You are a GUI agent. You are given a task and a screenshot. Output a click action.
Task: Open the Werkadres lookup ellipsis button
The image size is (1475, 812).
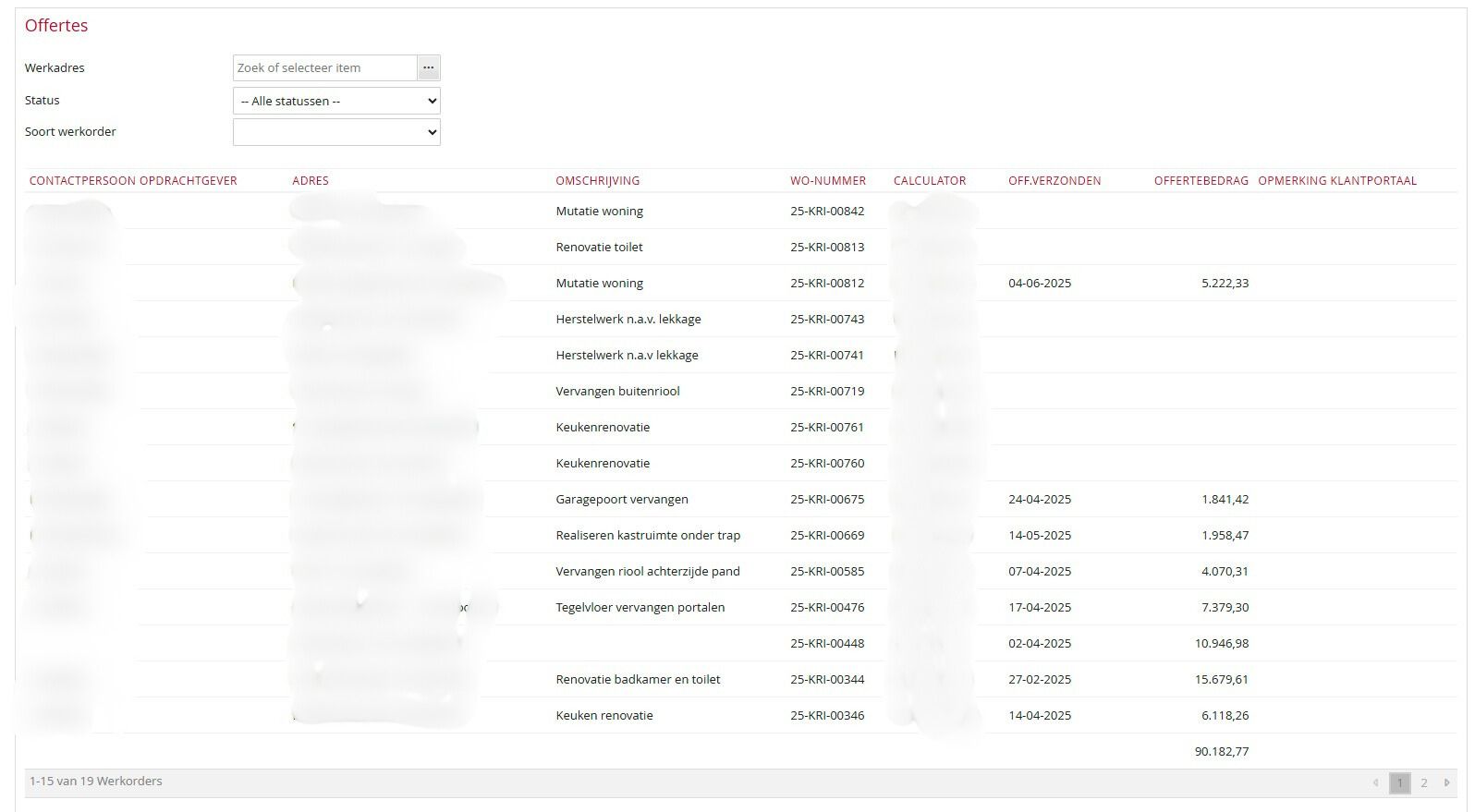pos(428,67)
